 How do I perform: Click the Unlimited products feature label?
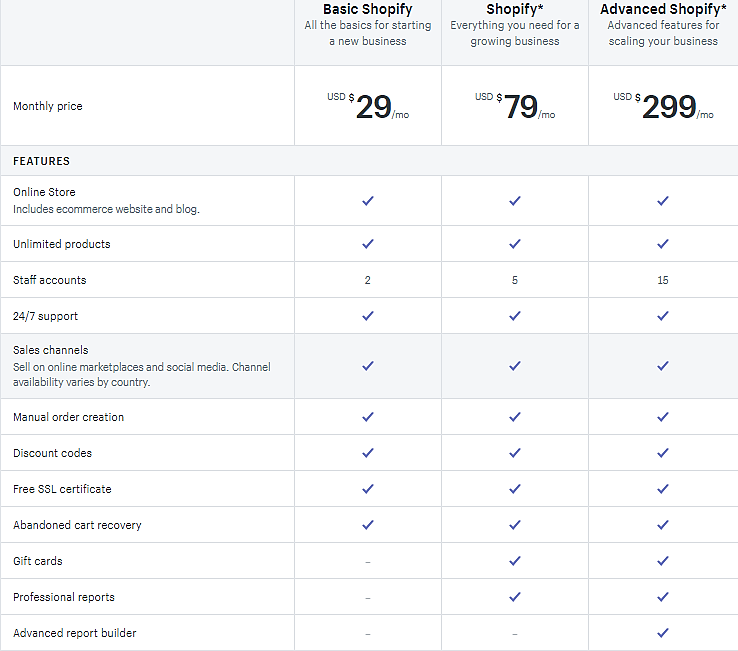click(62, 244)
